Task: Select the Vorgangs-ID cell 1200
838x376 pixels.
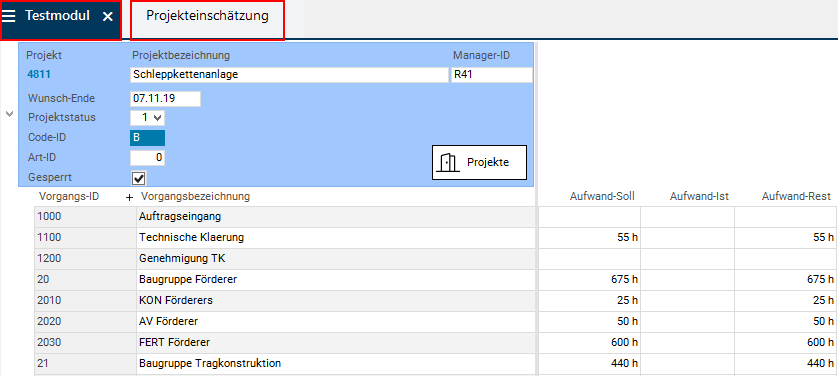Action: point(86,259)
